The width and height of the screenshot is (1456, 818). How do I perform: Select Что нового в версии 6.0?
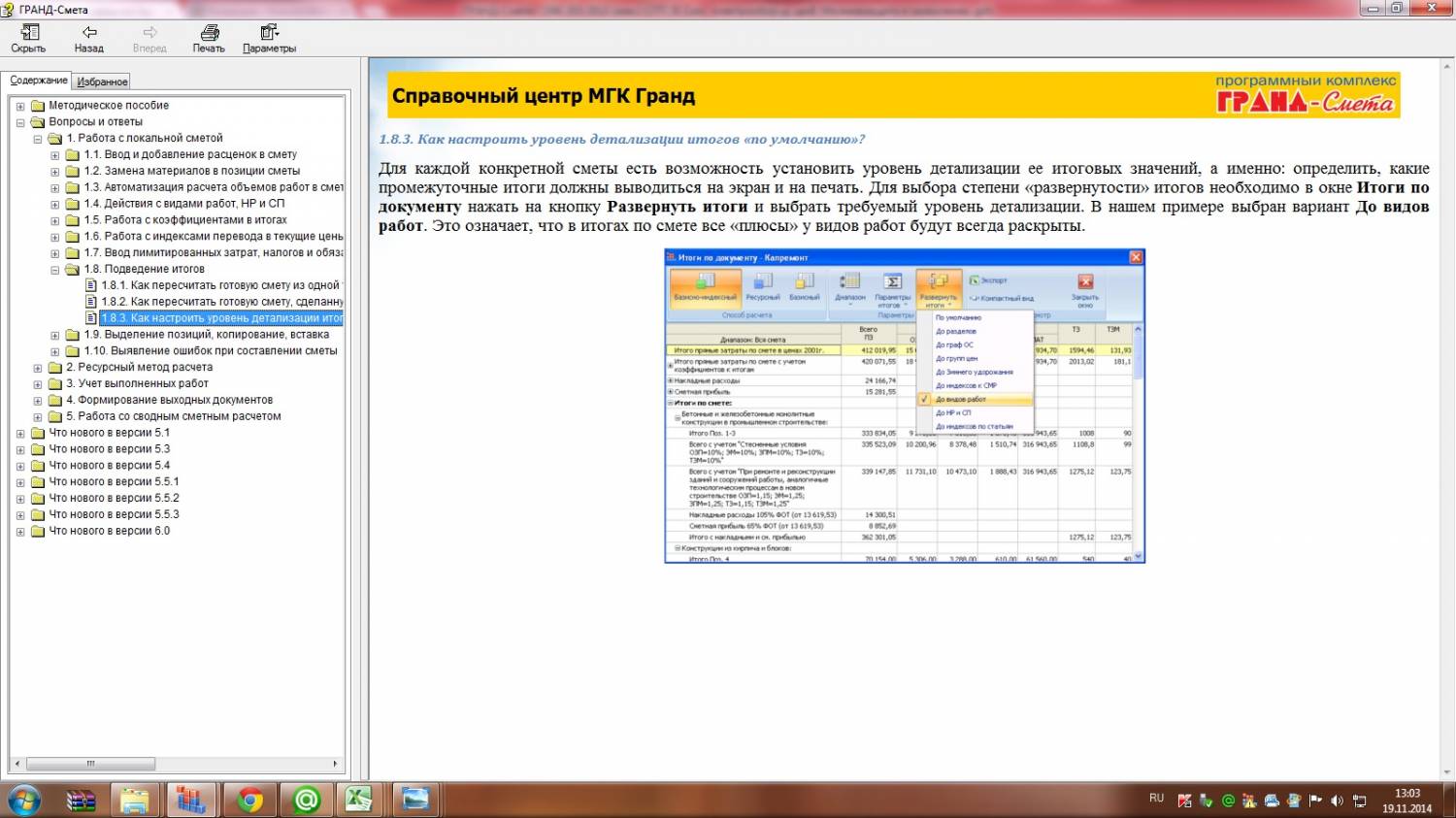click(109, 531)
